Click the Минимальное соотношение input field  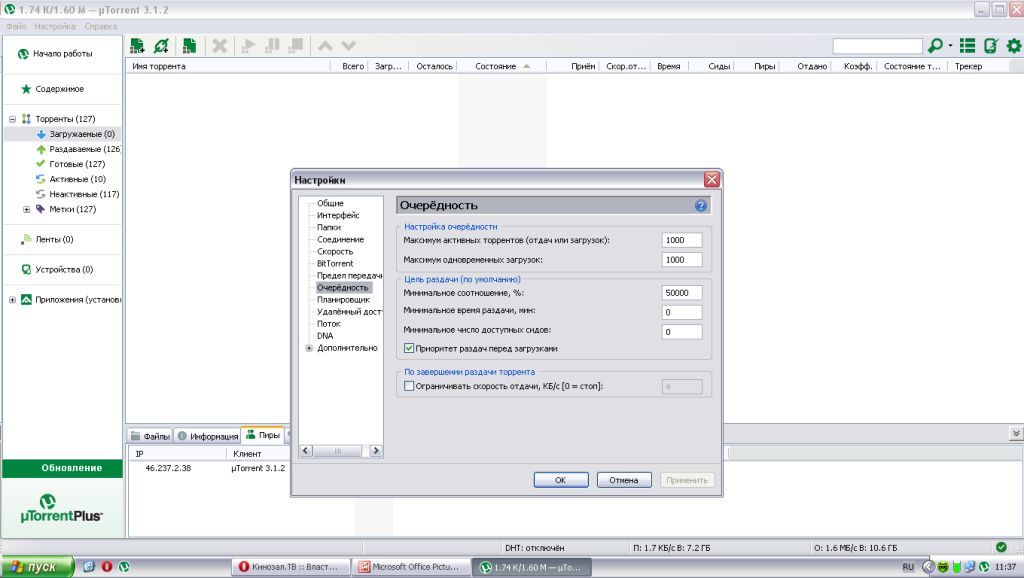click(x=681, y=292)
